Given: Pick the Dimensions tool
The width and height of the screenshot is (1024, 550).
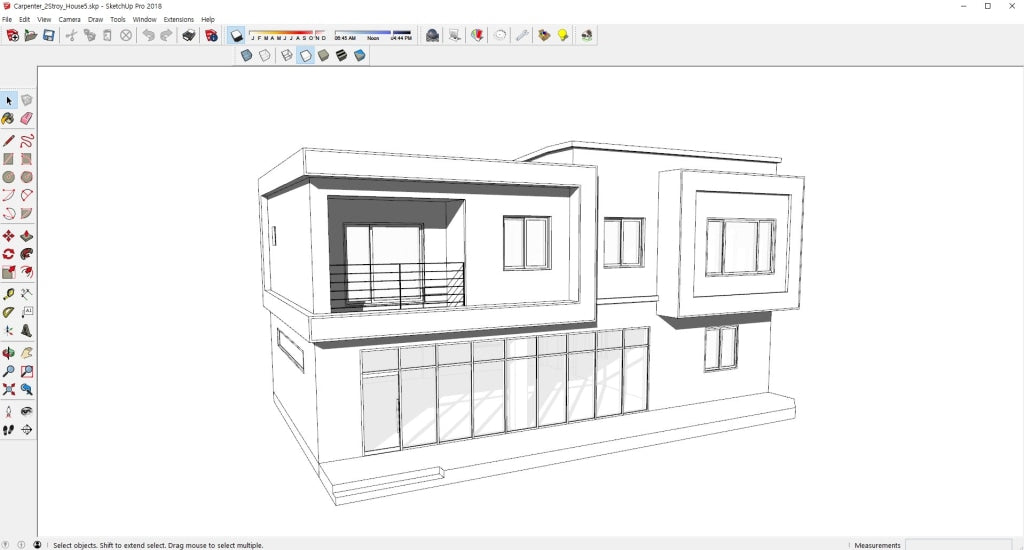Looking at the screenshot, I should (x=27, y=295).
